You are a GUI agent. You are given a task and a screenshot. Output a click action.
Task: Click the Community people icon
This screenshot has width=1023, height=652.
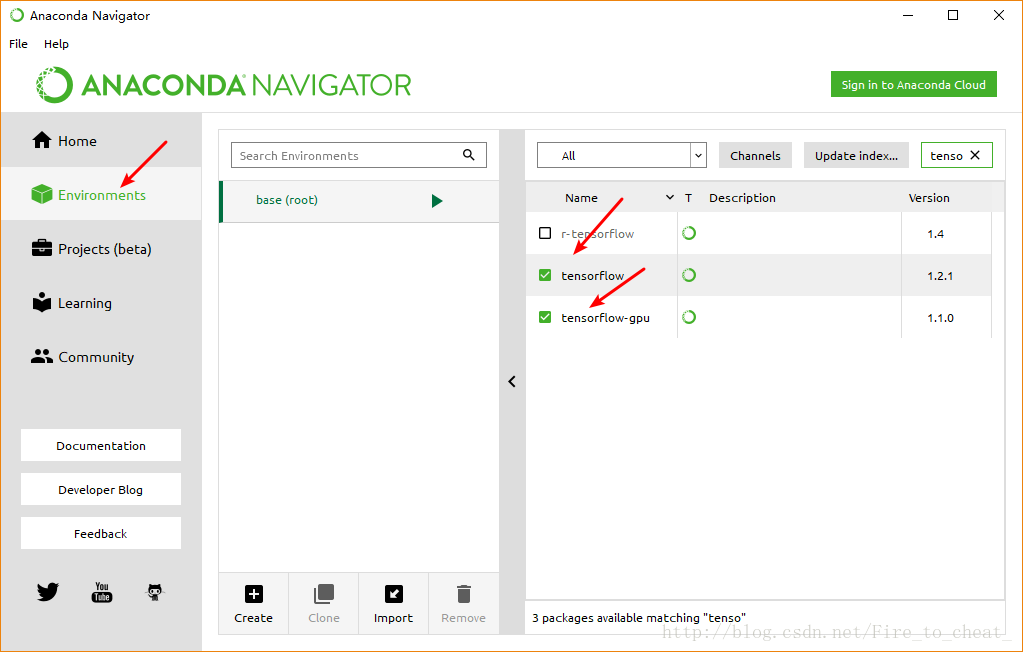point(42,356)
